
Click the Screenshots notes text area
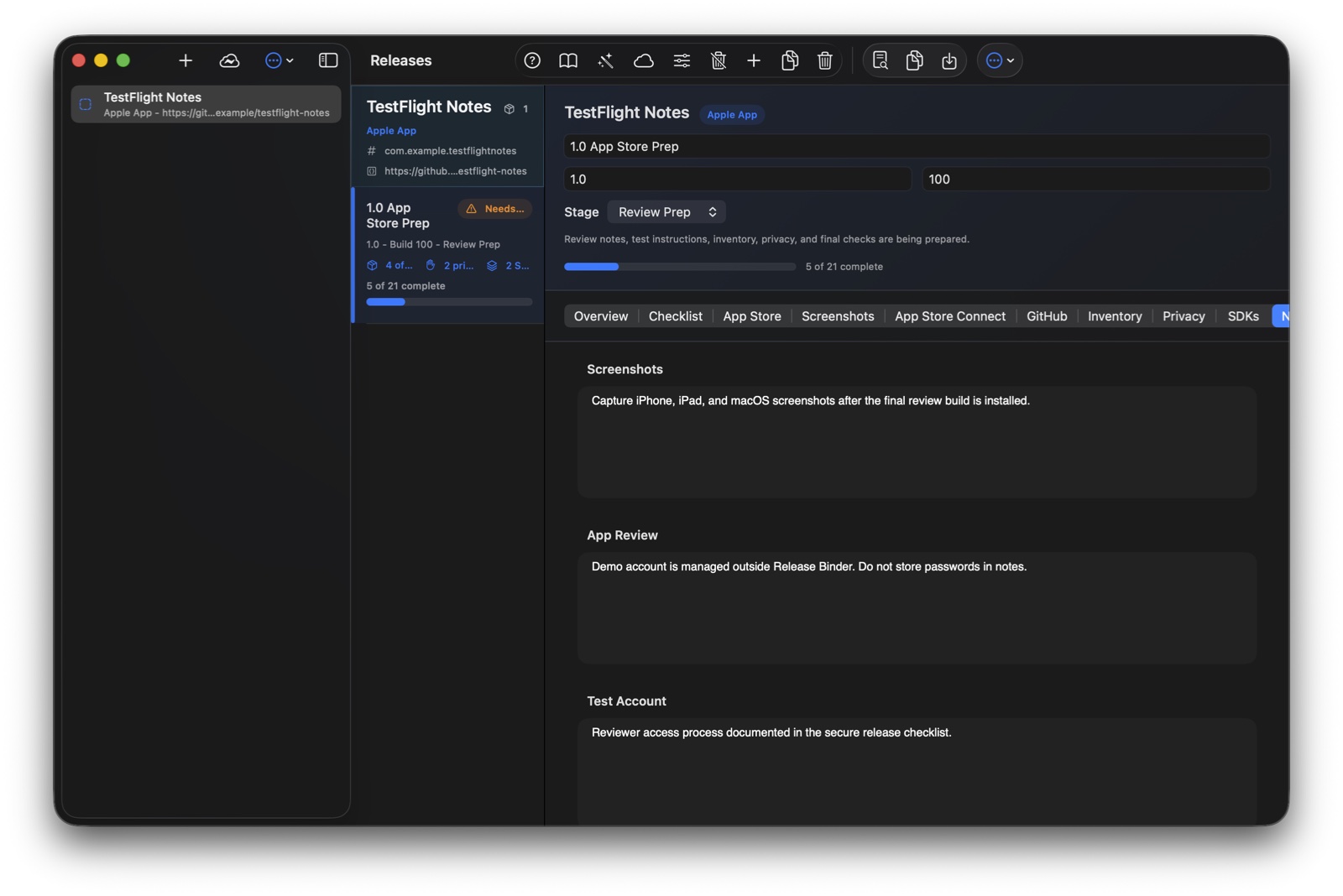(917, 442)
